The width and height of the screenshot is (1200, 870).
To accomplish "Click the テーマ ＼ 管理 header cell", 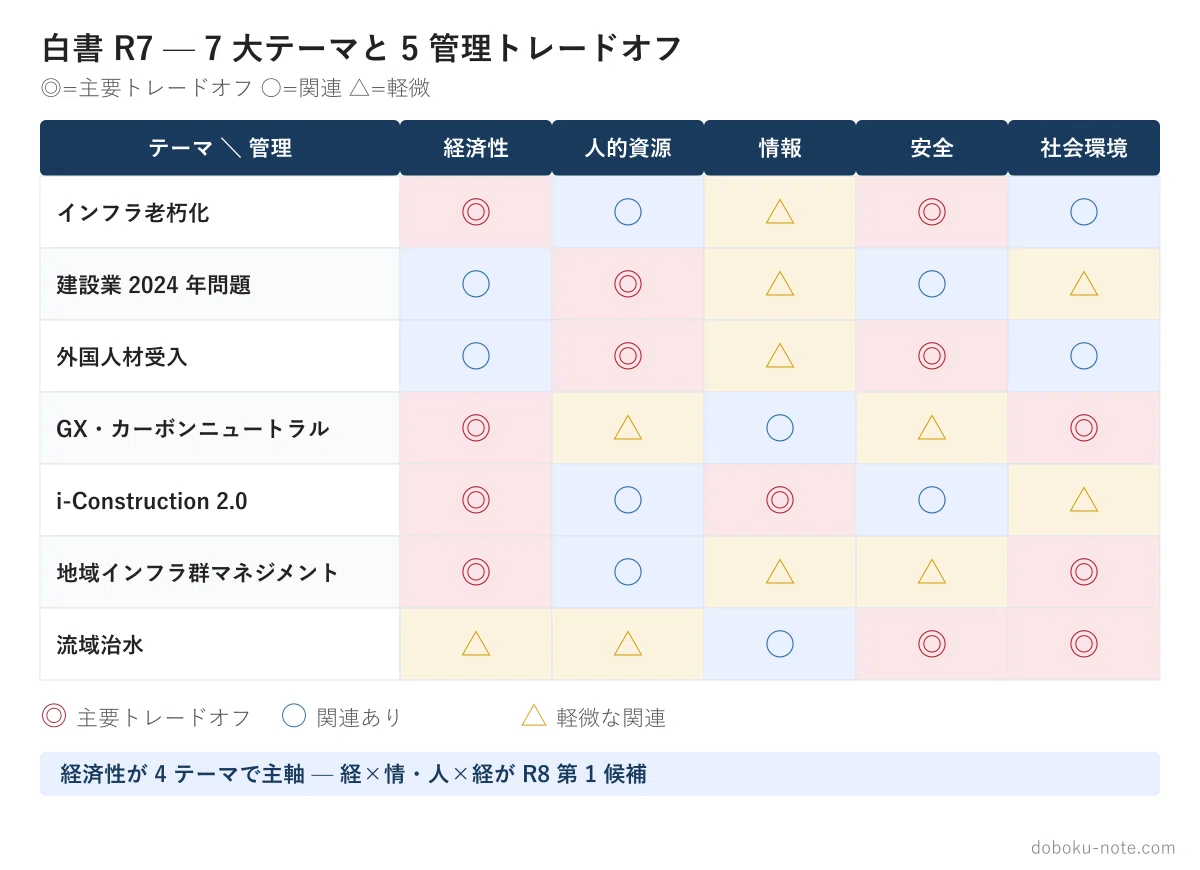I will [x=220, y=148].
